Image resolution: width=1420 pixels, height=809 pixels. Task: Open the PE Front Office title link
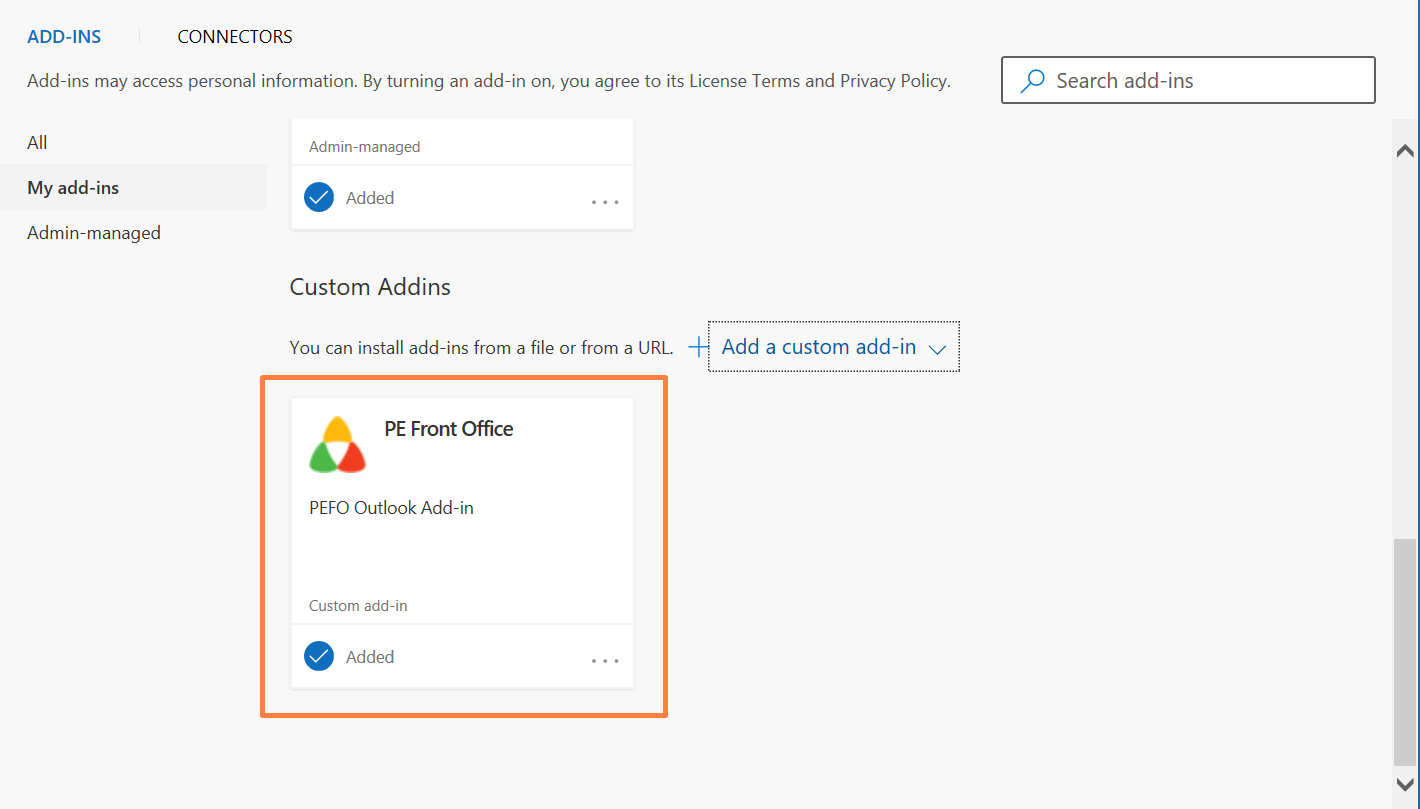[x=449, y=429]
